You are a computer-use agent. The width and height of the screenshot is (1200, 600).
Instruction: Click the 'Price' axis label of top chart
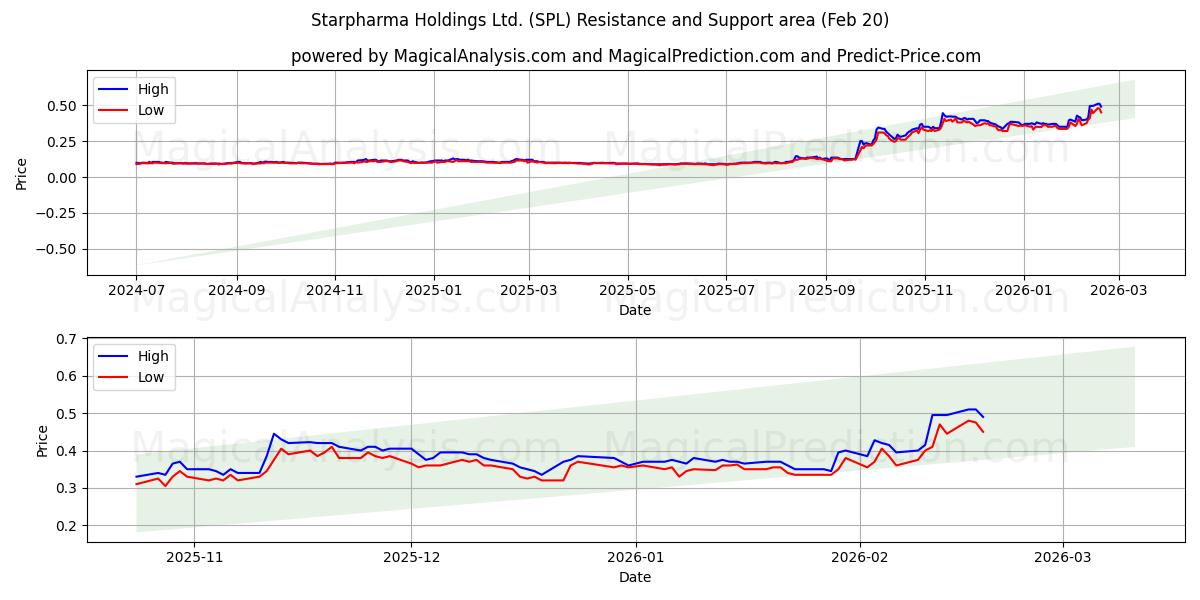point(22,172)
